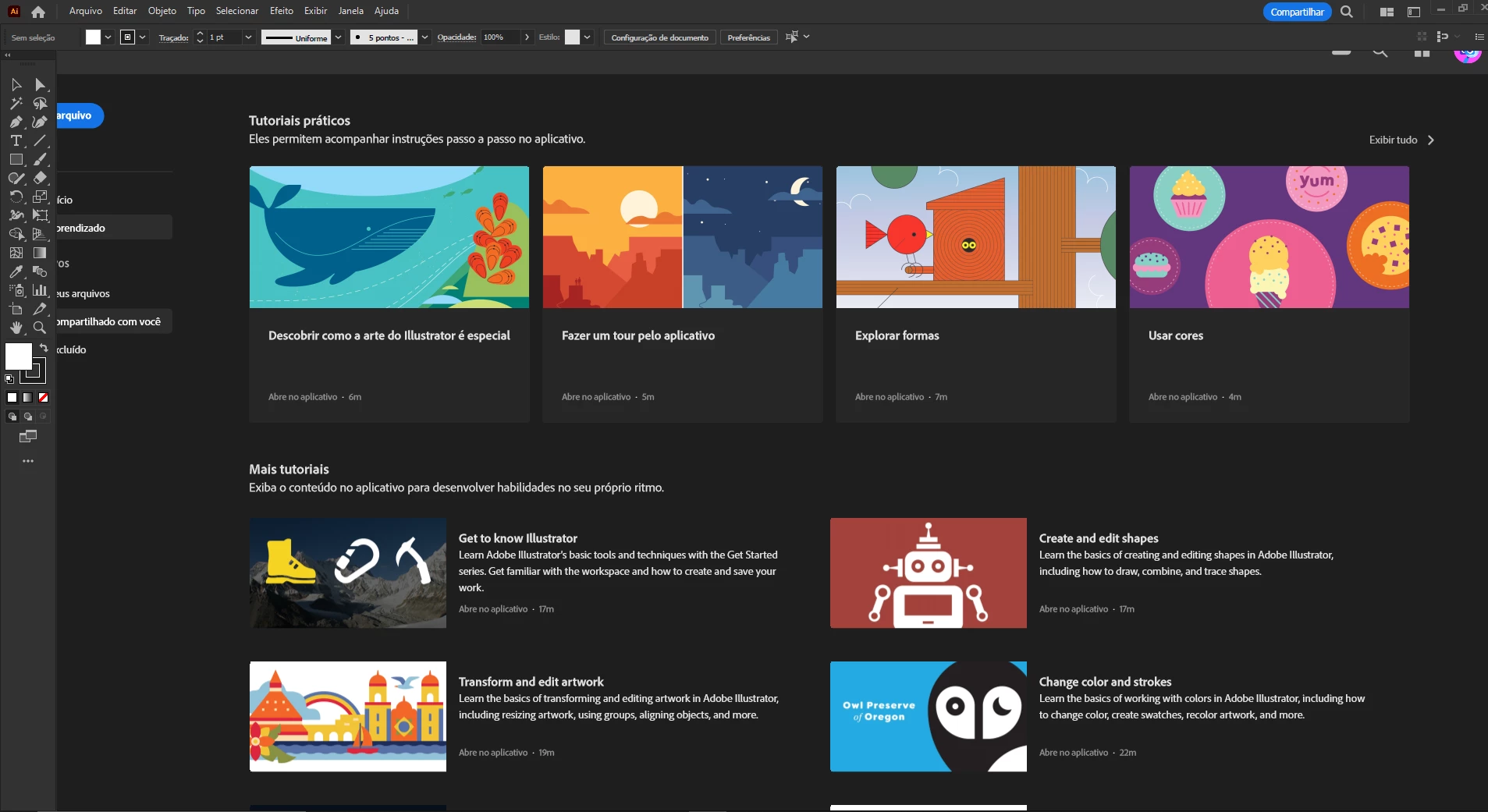The image size is (1488, 812).
Task: Enable Draw Behind mode
Action: pos(28,417)
